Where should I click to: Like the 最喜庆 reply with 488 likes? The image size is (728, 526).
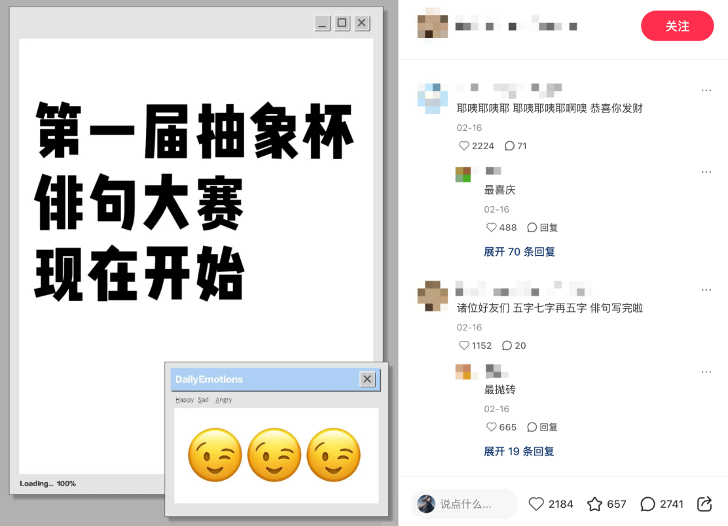click(x=491, y=227)
